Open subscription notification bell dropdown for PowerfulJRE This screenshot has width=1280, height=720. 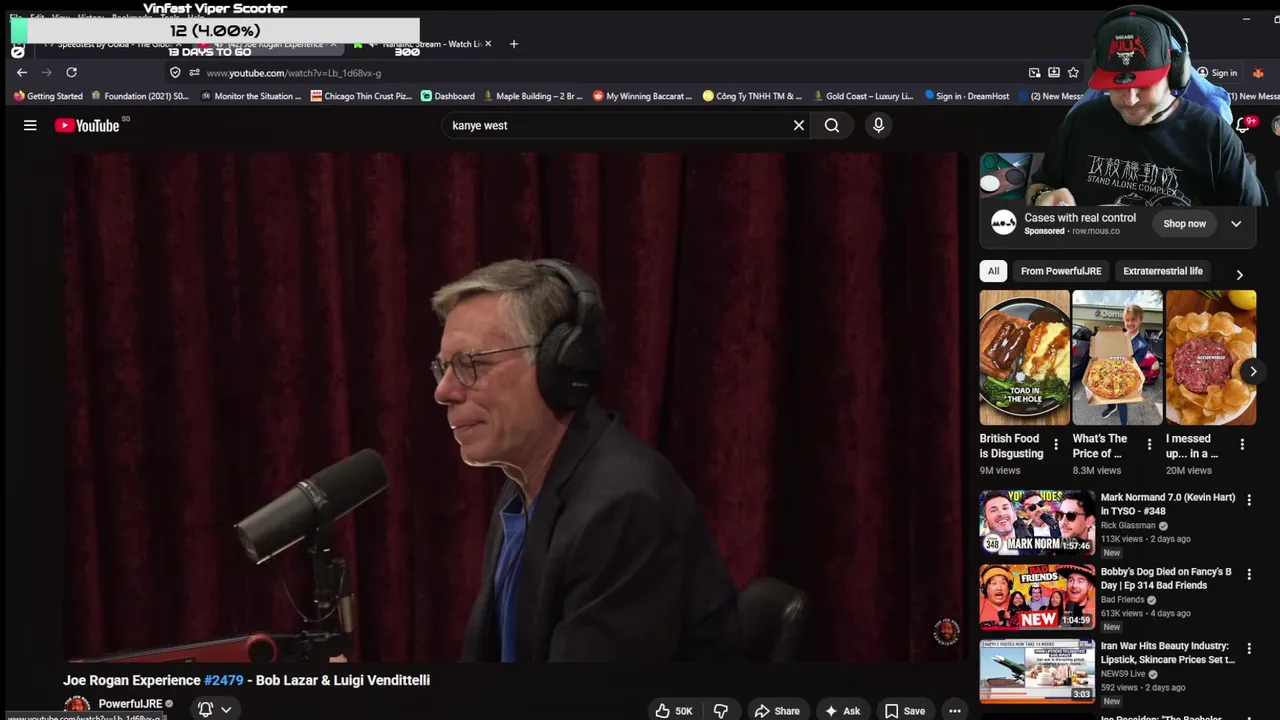pyautogui.click(x=214, y=709)
